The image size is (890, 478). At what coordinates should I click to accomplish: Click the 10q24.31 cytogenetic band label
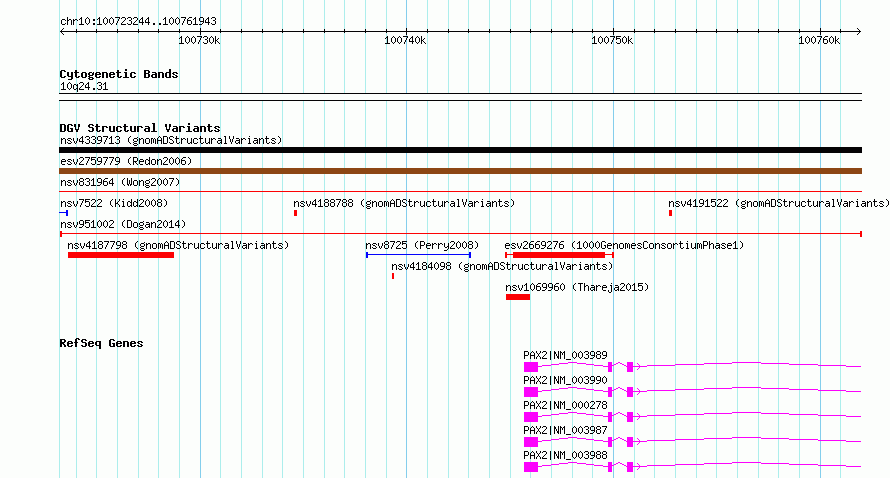pyautogui.click(x=84, y=86)
